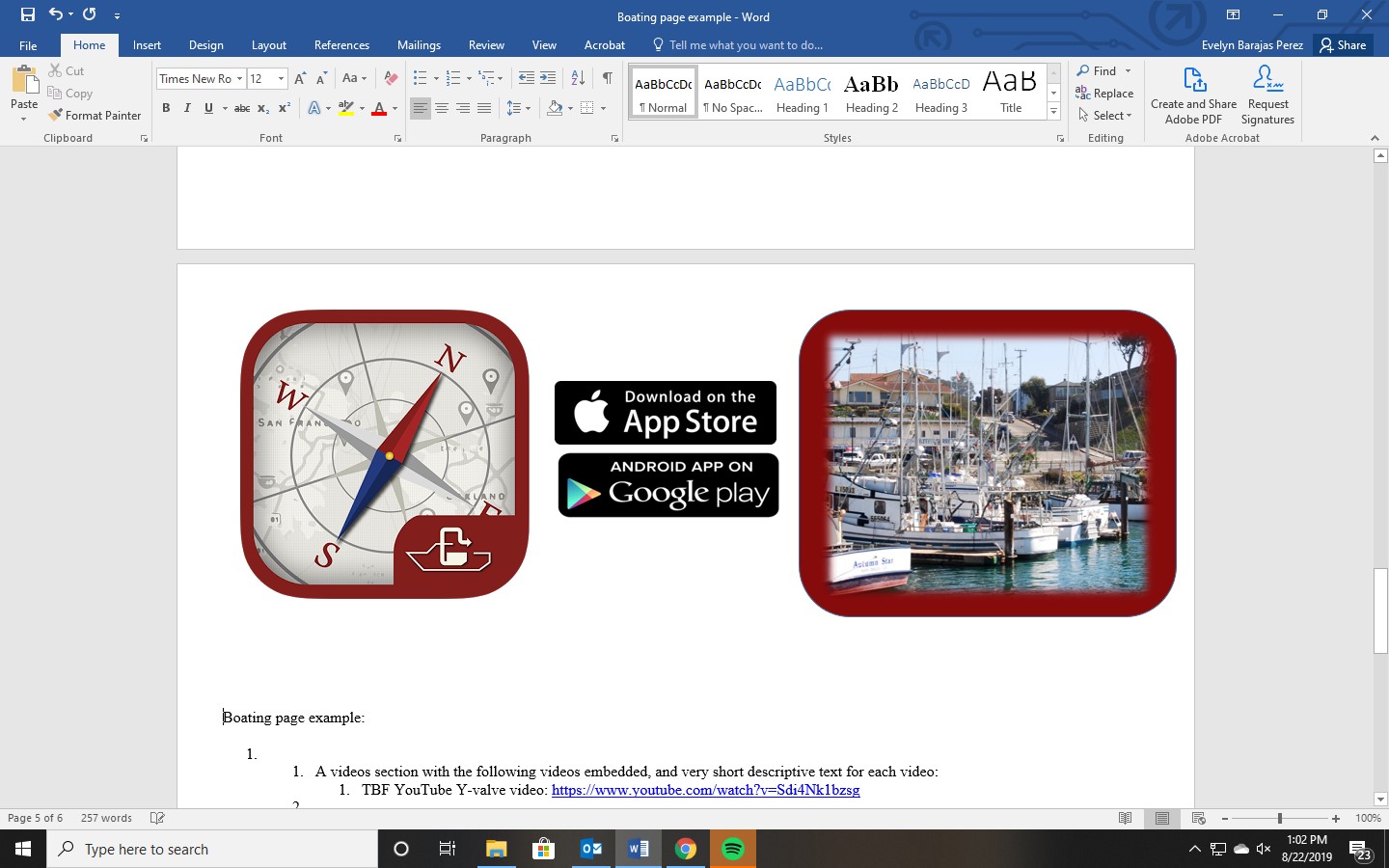
Task: Click the Redo/Repeat icon
Action: 89,14
